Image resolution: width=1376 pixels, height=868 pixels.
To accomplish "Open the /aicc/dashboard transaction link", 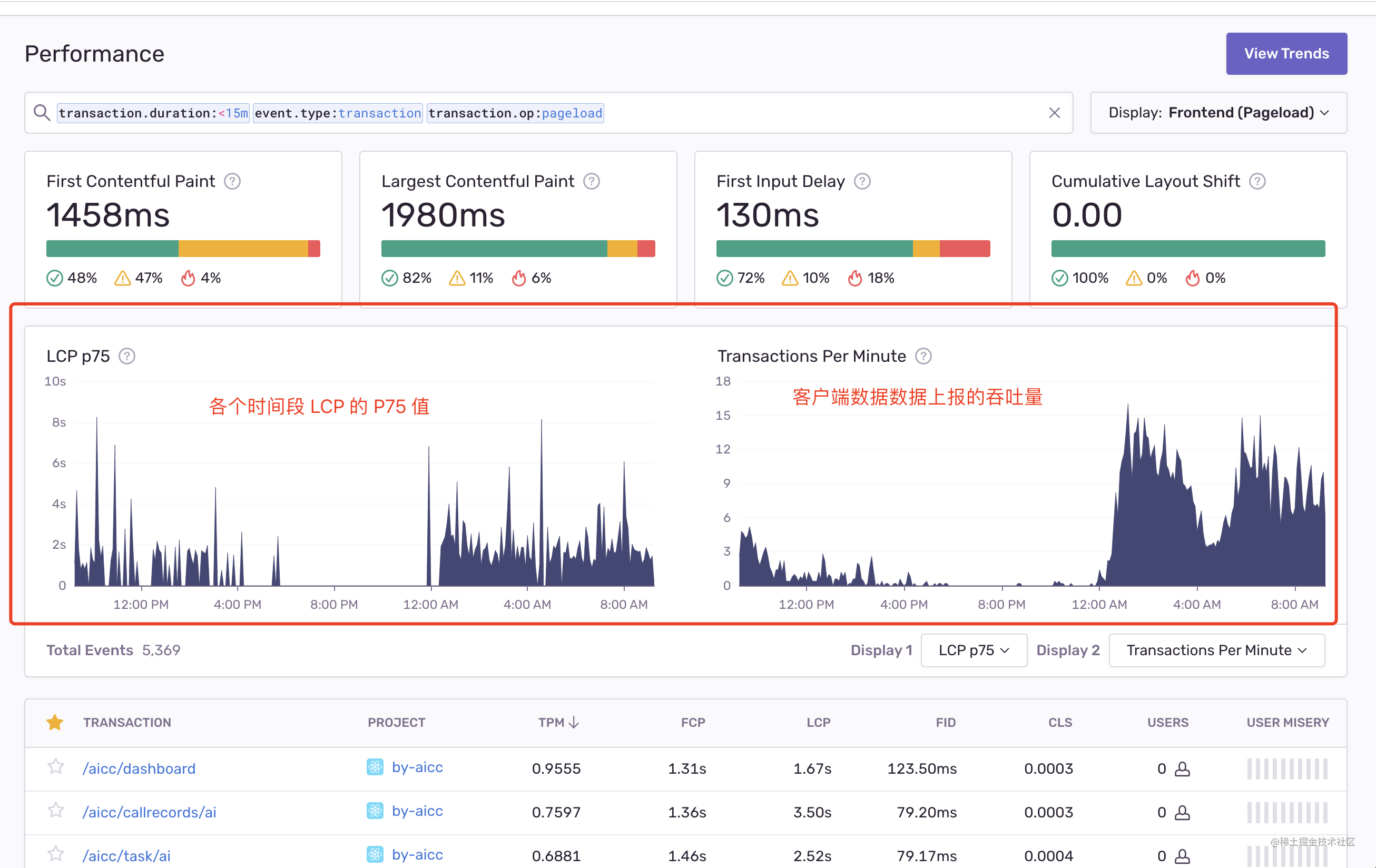I will pos(139,768).
